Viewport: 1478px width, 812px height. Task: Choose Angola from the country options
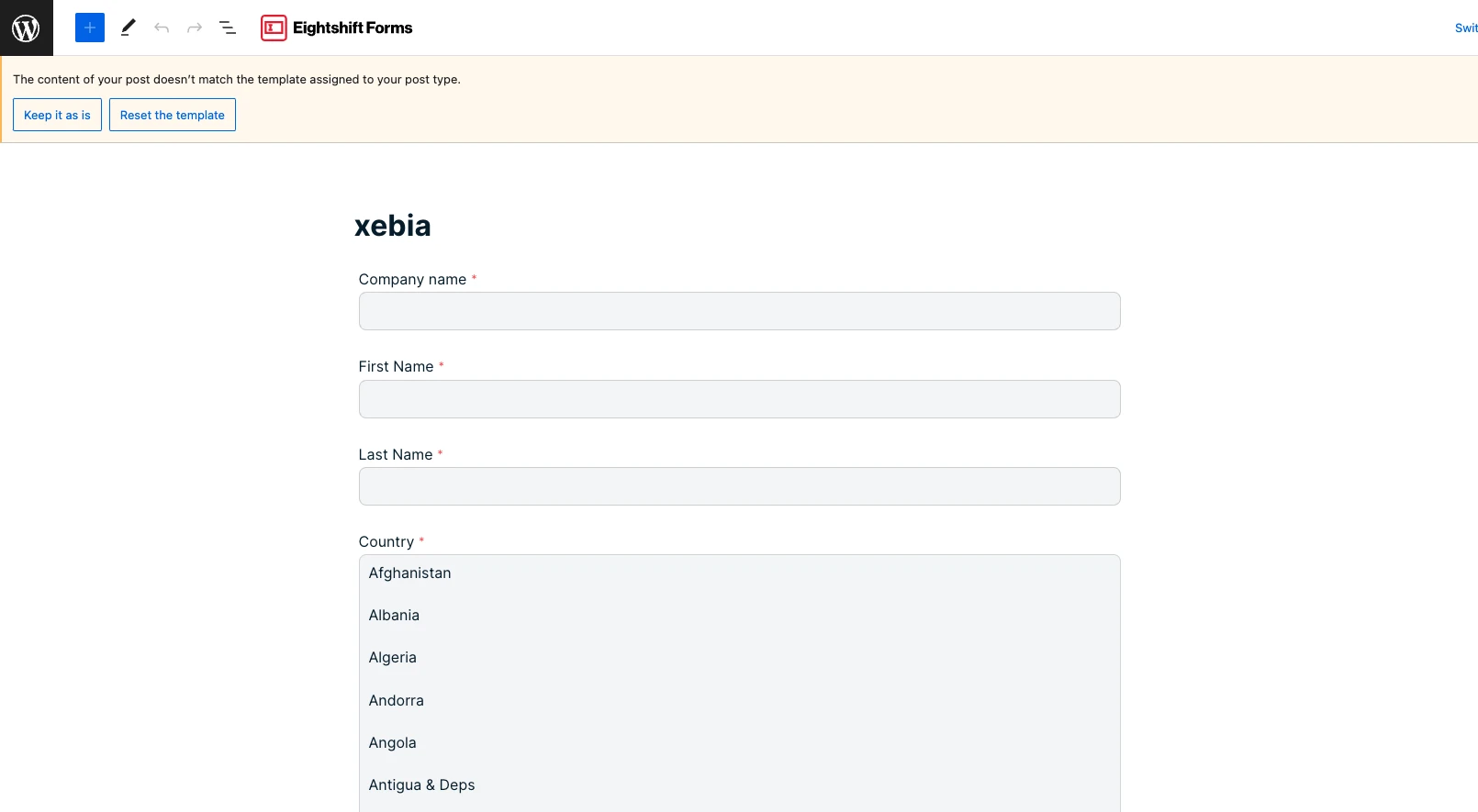[392, 742]
